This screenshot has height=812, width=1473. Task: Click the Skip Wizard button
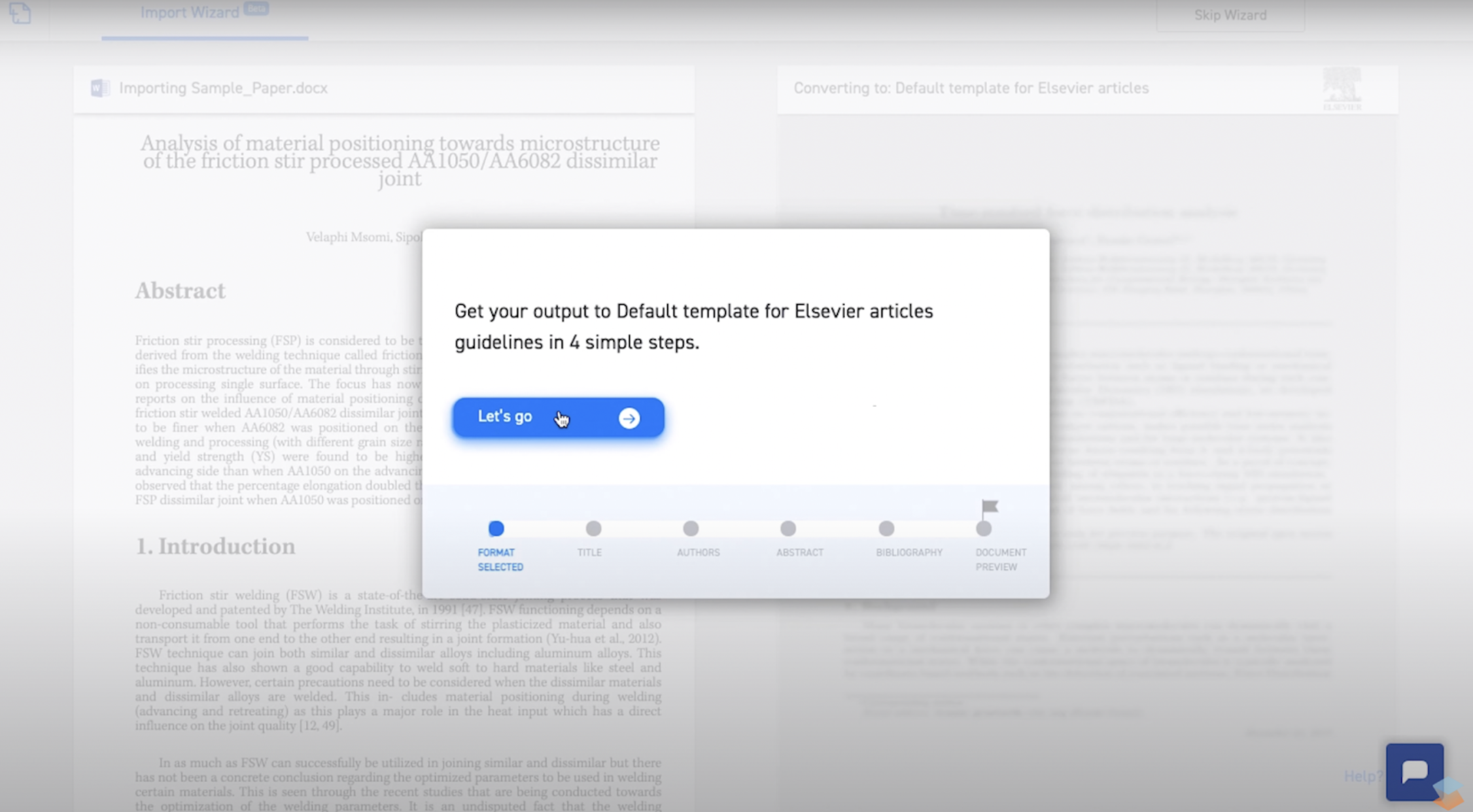click(x=1230, y=15)
